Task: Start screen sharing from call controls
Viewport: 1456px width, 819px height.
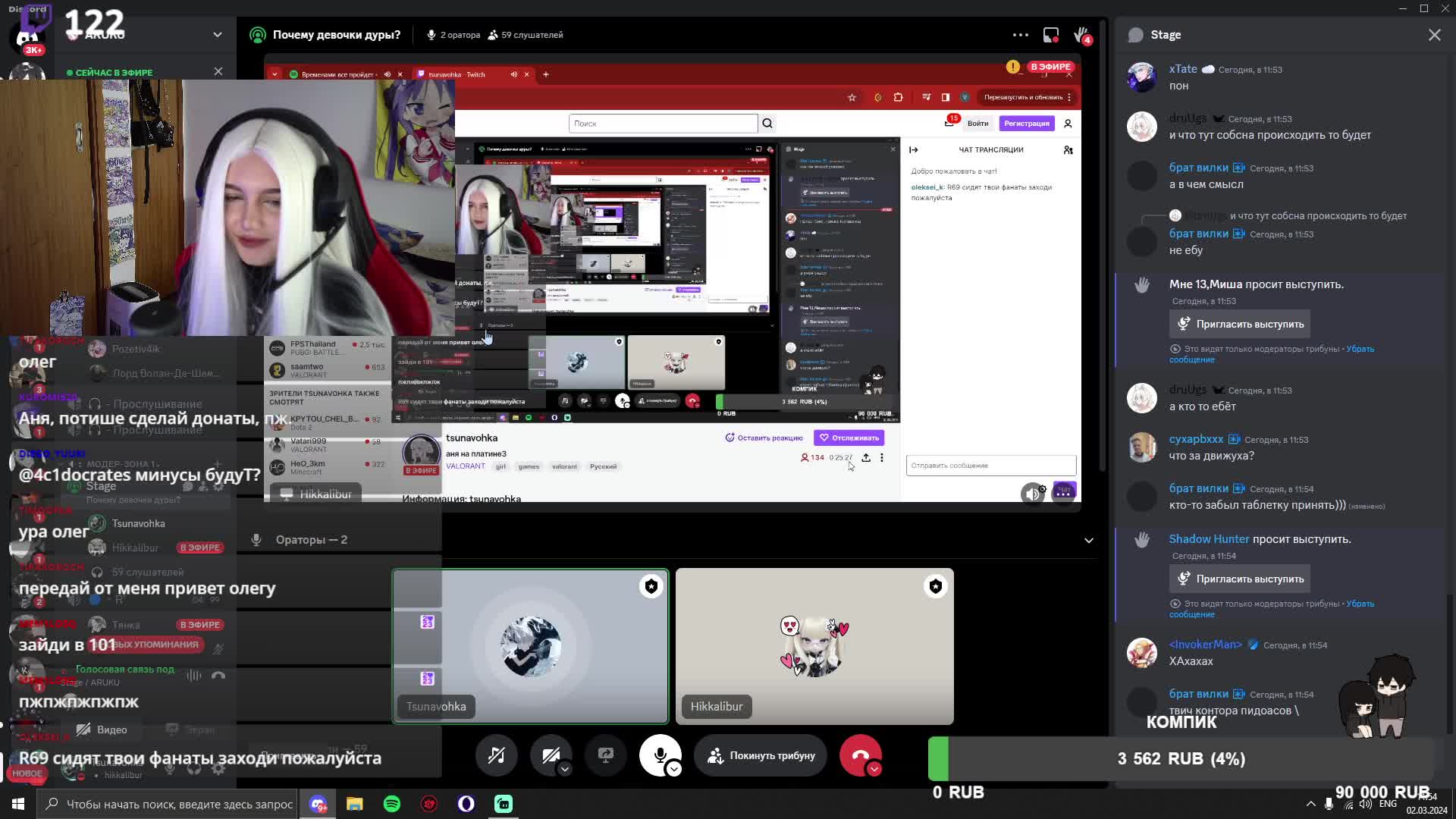Action: (606, 755)
